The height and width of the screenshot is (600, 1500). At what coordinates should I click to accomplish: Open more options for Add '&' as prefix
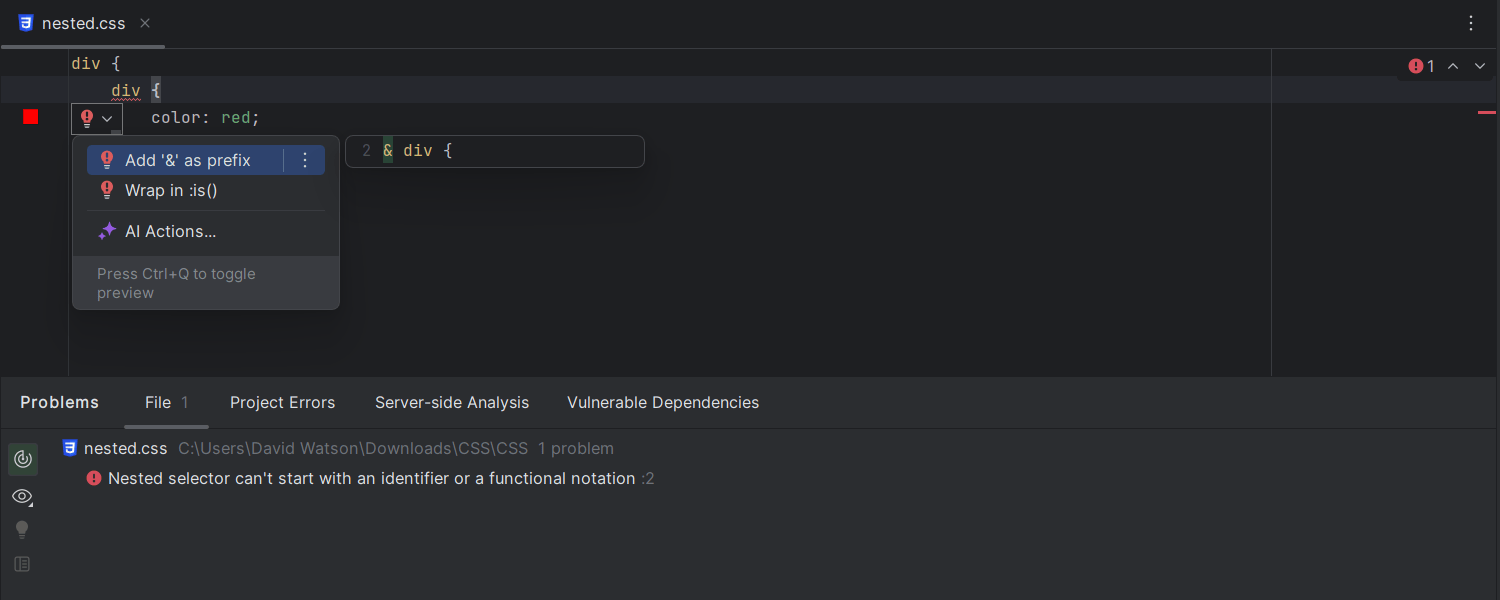click(306, 160)
